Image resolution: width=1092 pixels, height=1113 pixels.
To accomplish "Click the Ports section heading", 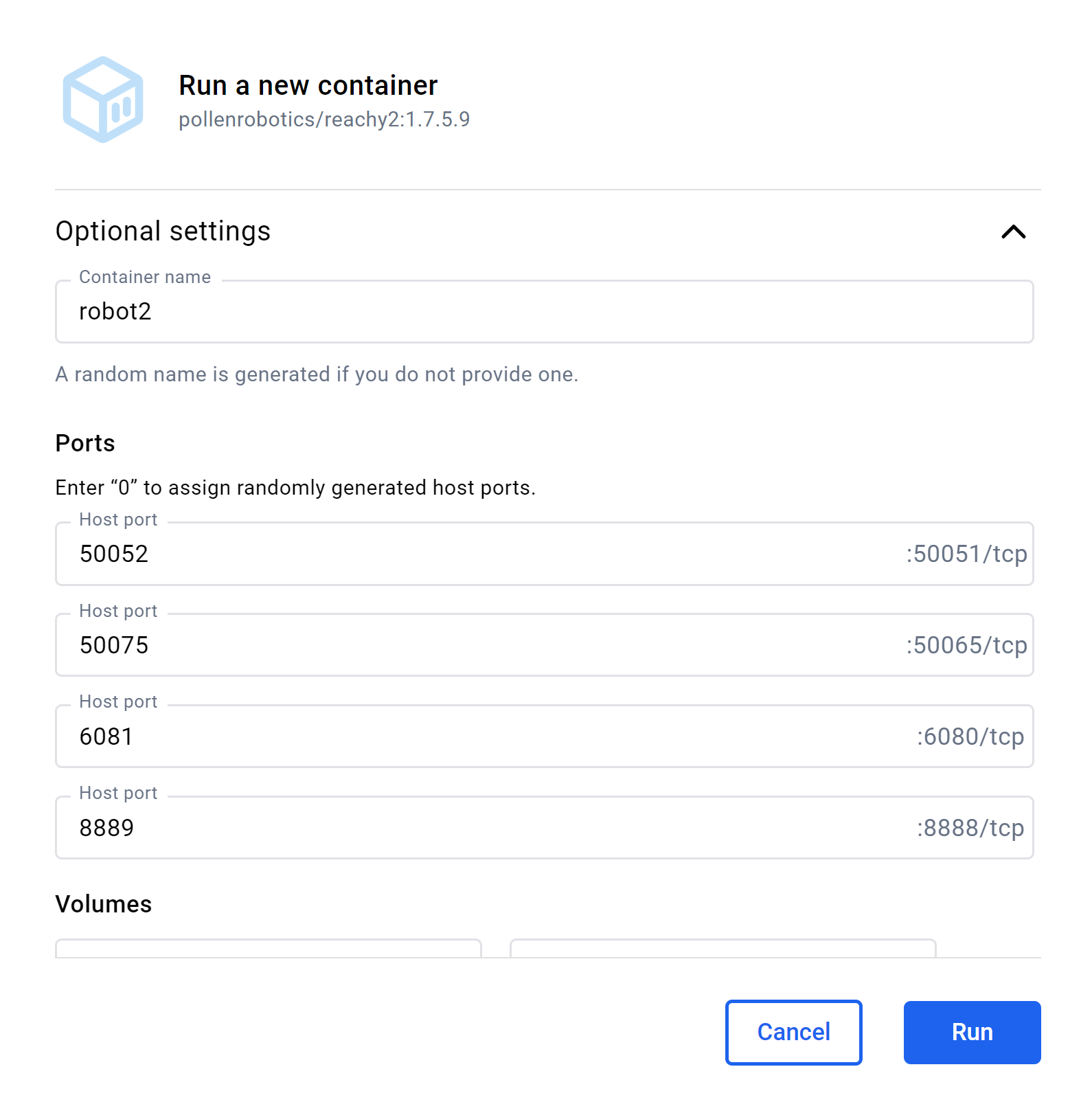I will coord(85,443).
